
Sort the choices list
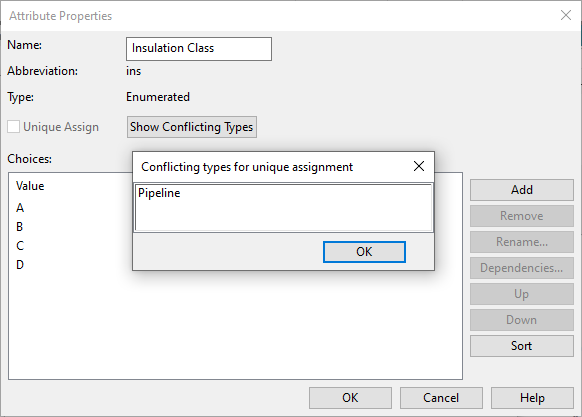coord(521,346)
